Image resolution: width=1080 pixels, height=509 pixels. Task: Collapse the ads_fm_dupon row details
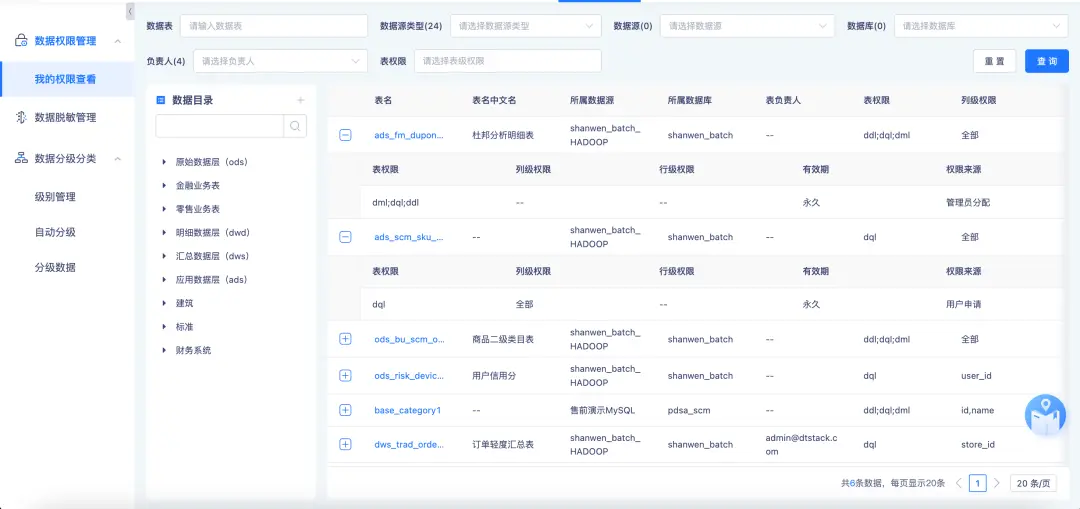point(345,135)
